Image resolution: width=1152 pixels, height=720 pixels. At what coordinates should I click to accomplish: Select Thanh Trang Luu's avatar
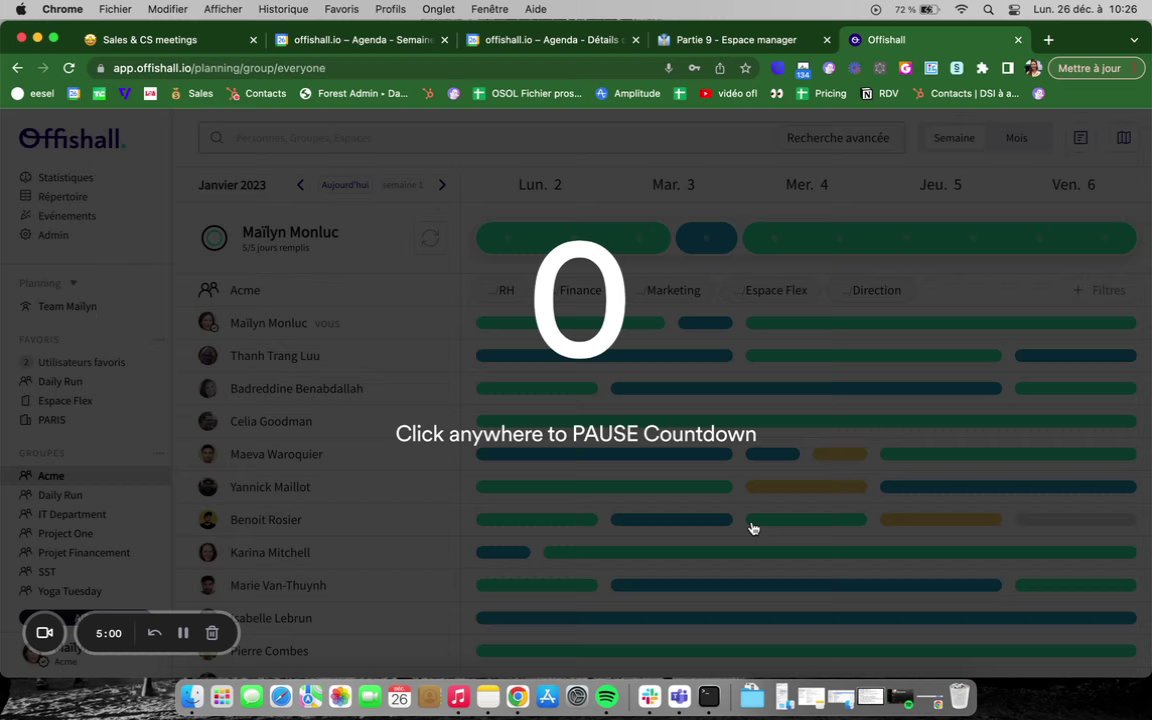(x=208, y=356)
